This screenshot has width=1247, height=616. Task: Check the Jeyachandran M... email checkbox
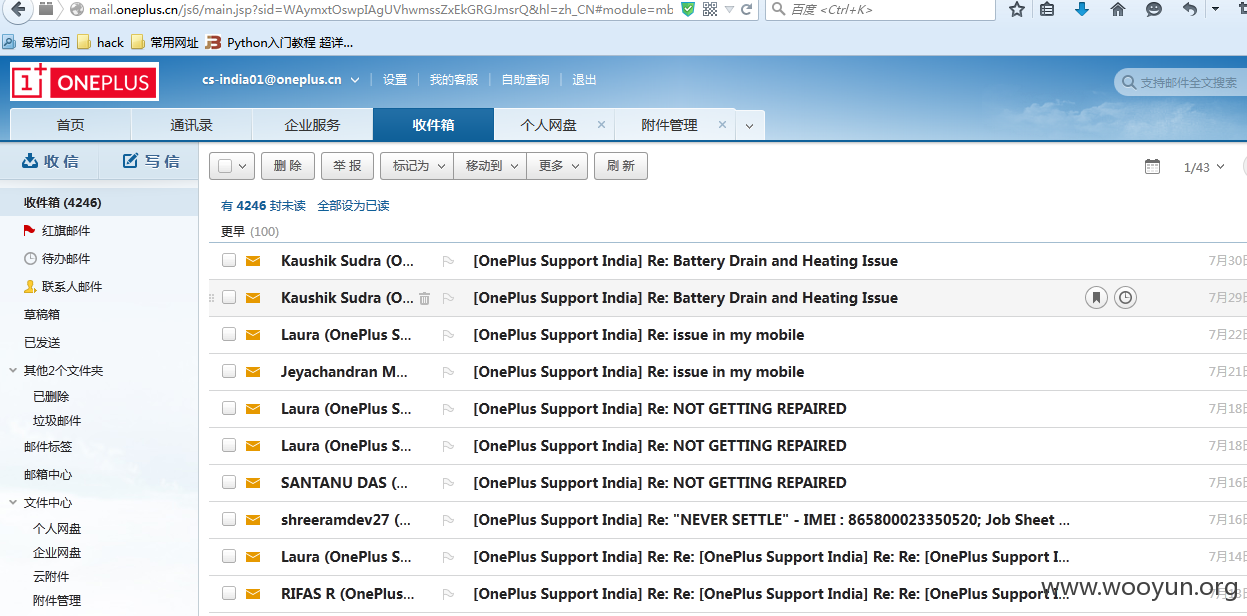(229, 371)
